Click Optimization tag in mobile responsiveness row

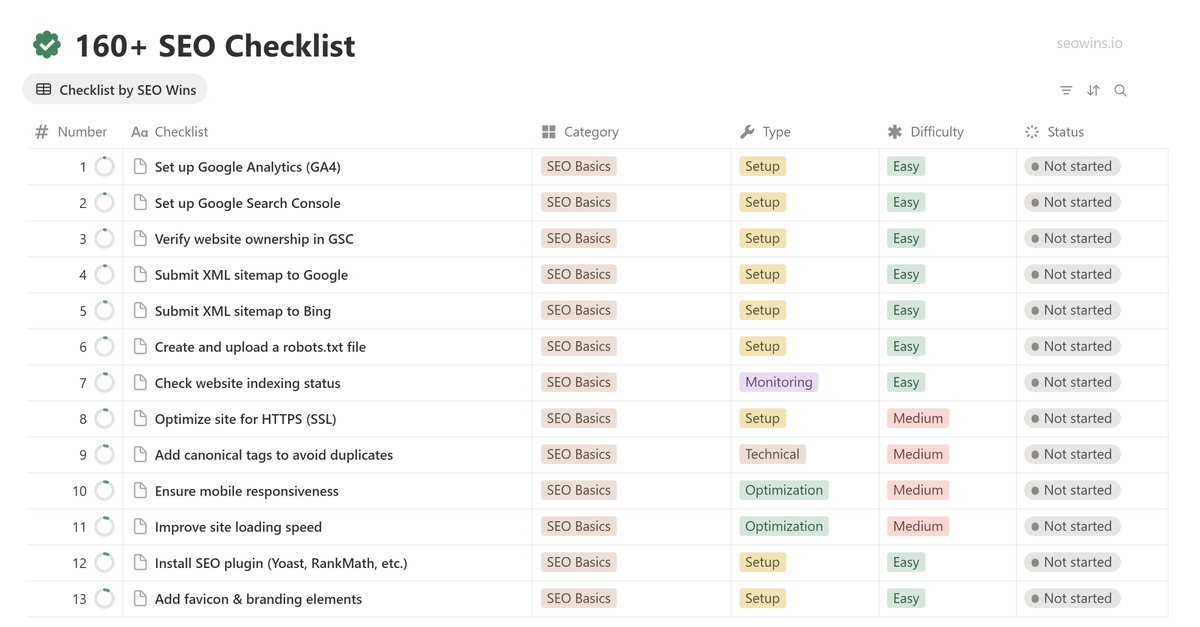click(x=784, y=490)
